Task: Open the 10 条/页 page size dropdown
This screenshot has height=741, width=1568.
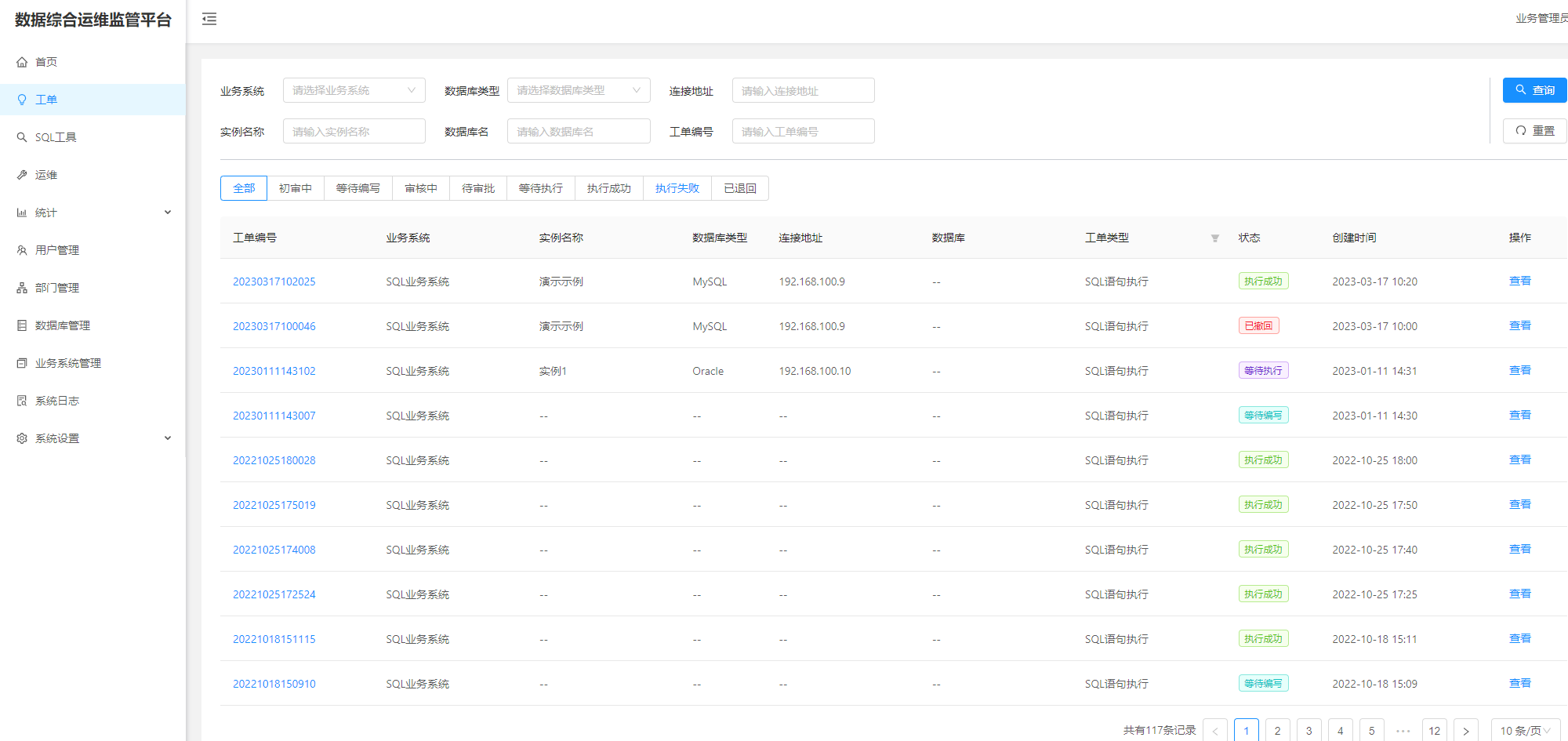Action: [x=1526, y=731]
